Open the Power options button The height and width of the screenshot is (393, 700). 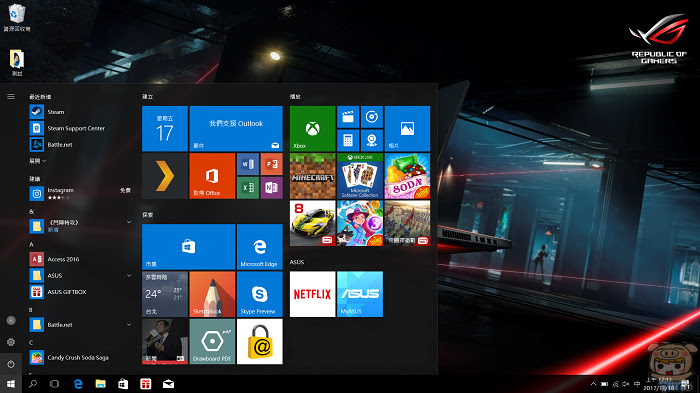11,364
